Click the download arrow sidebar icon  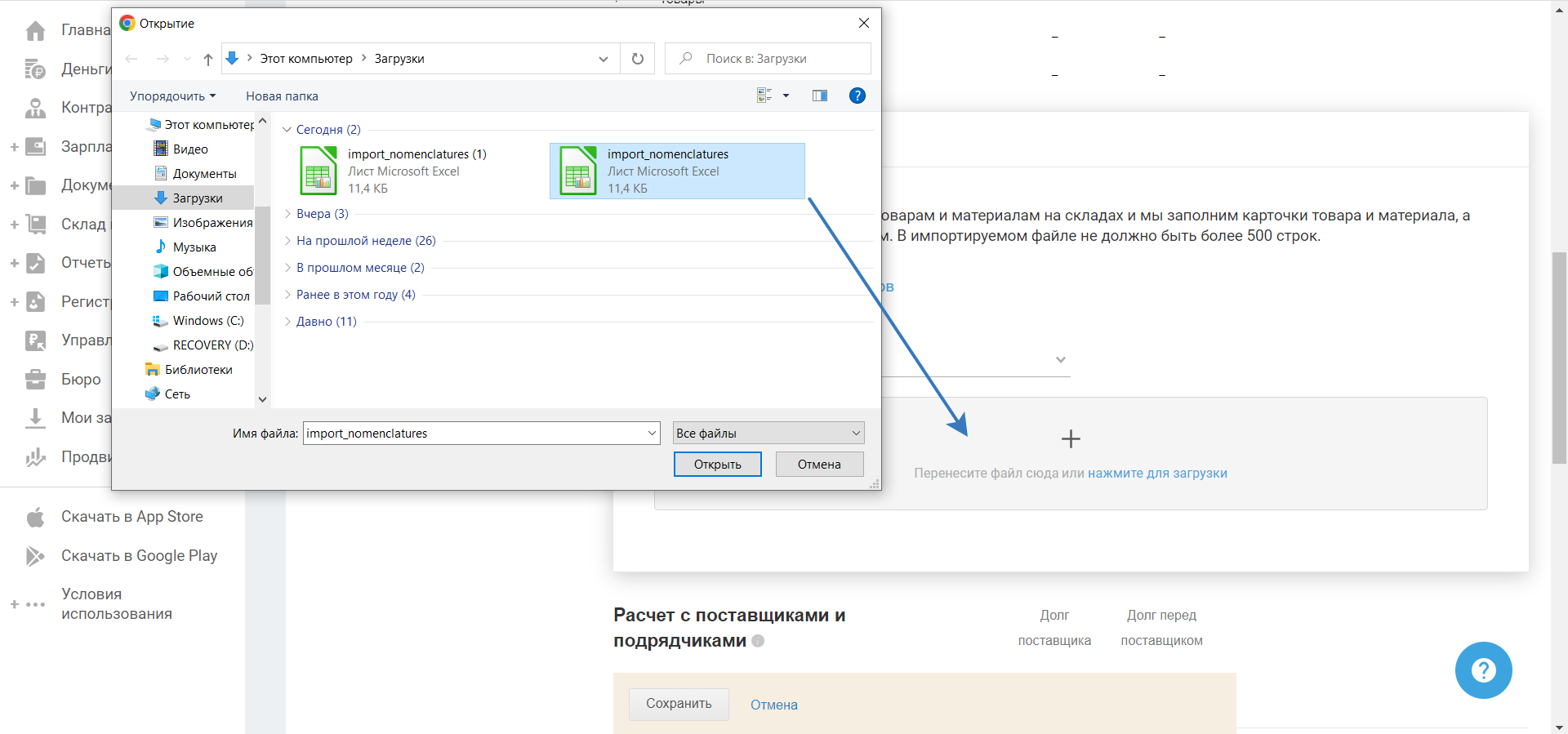(35, 418)
